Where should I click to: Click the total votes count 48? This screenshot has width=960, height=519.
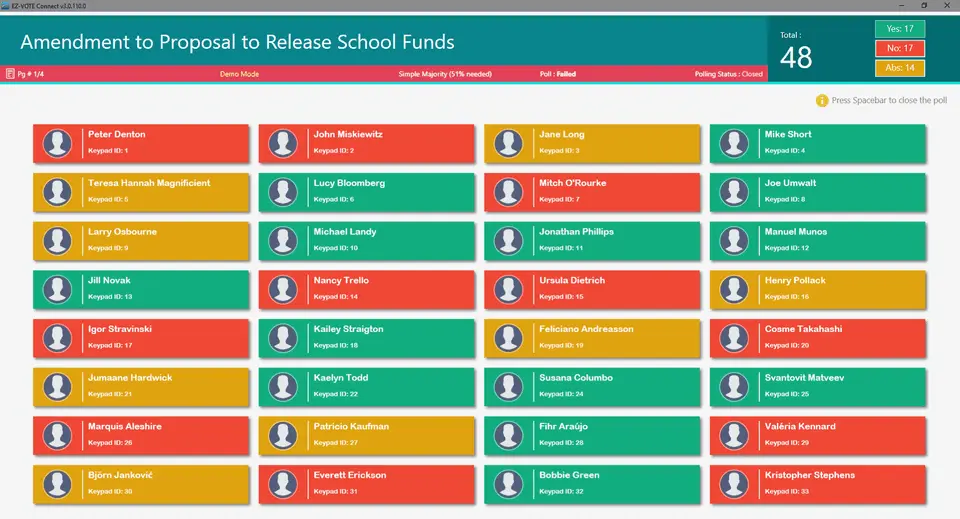tap(796, 58)
